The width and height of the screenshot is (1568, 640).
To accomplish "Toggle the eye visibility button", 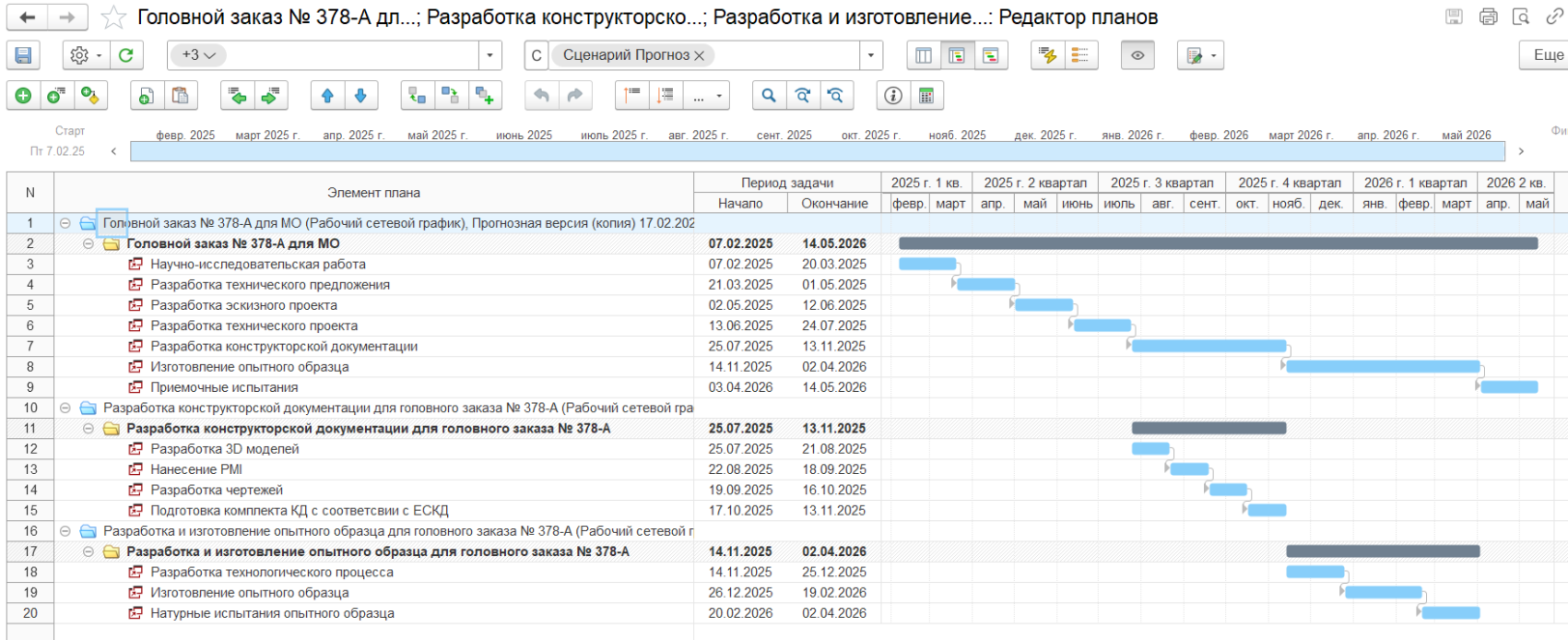I will click(x=1137, y=56).
